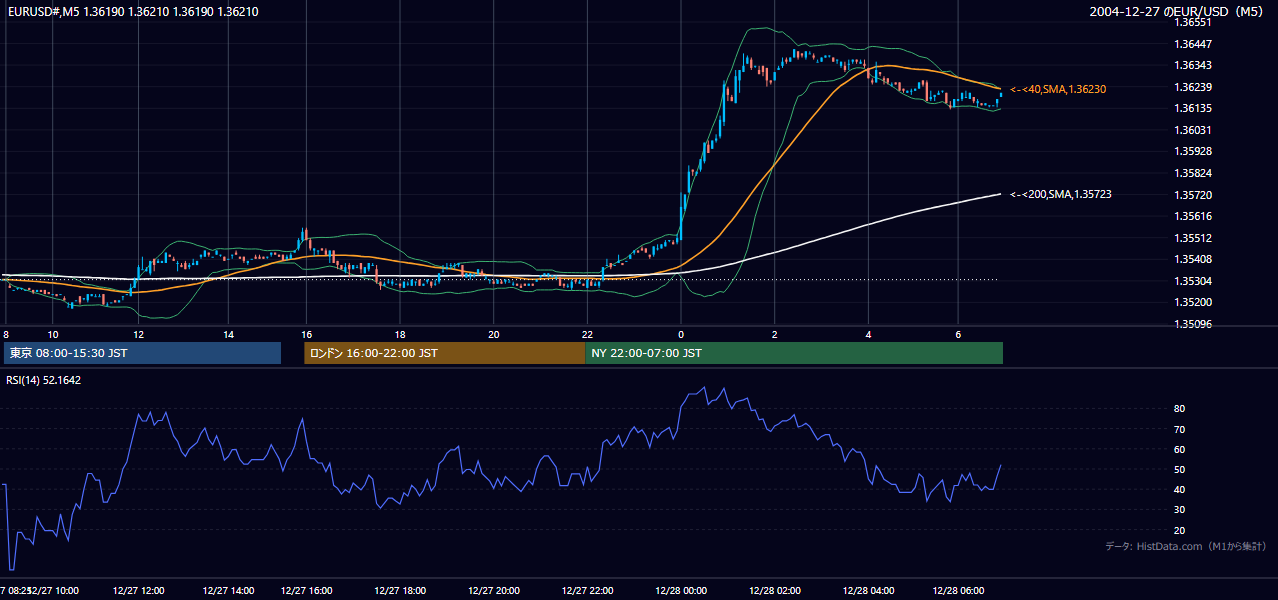Viewport: 1278px width, 600px height.
Task: Click price axis label 1.36343
Action: (1193, 65)
